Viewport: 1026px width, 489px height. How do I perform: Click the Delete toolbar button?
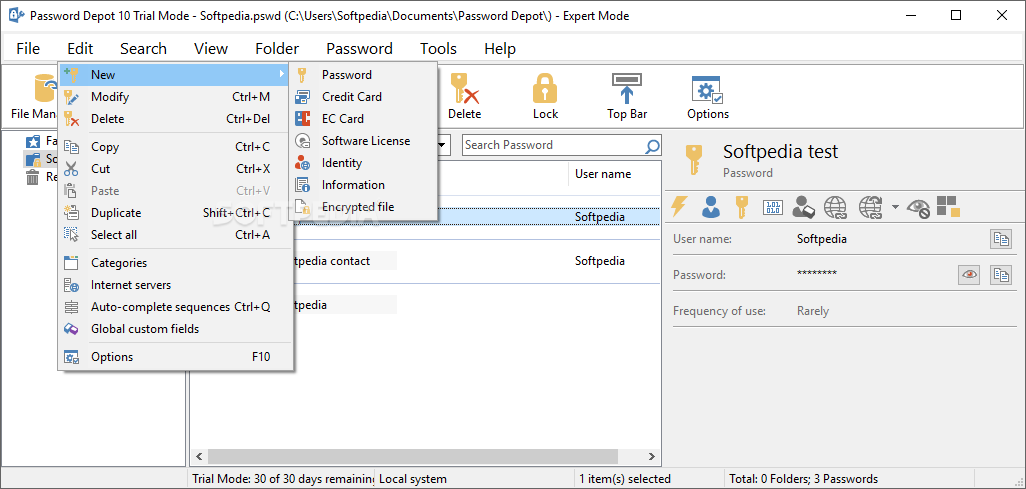coord(465,96)
